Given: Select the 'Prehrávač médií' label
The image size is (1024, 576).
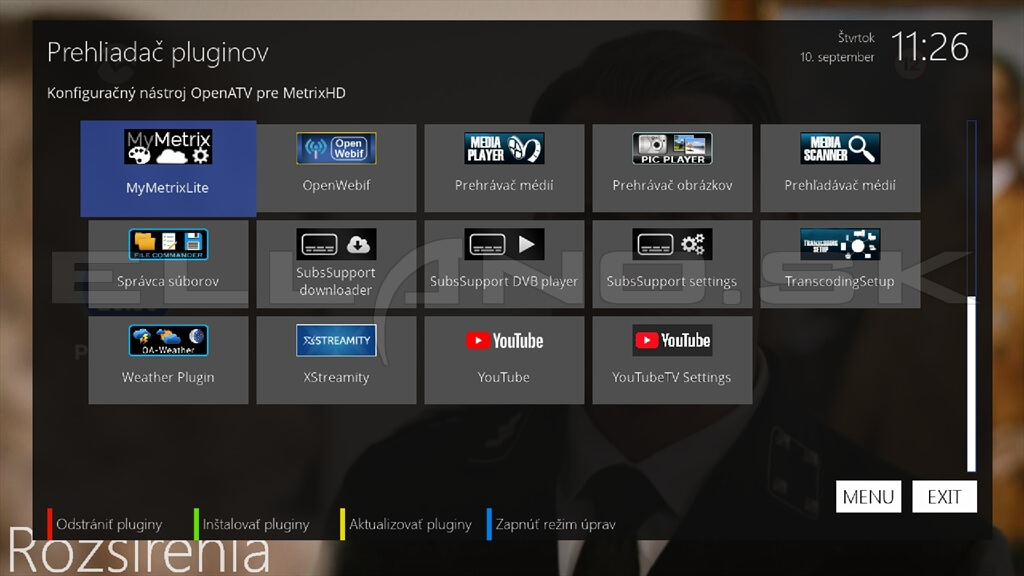Looking at the screenshot, I should (504, 185).
